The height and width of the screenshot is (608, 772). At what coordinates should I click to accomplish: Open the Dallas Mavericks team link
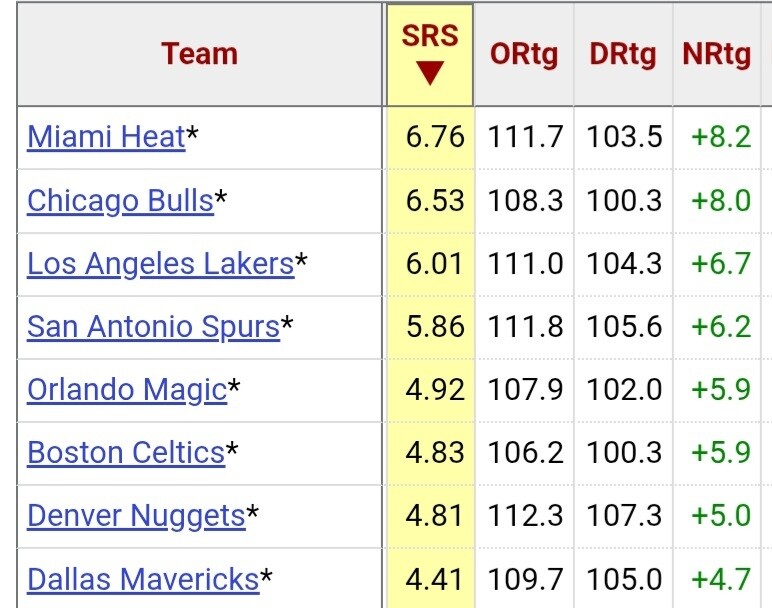143,578
